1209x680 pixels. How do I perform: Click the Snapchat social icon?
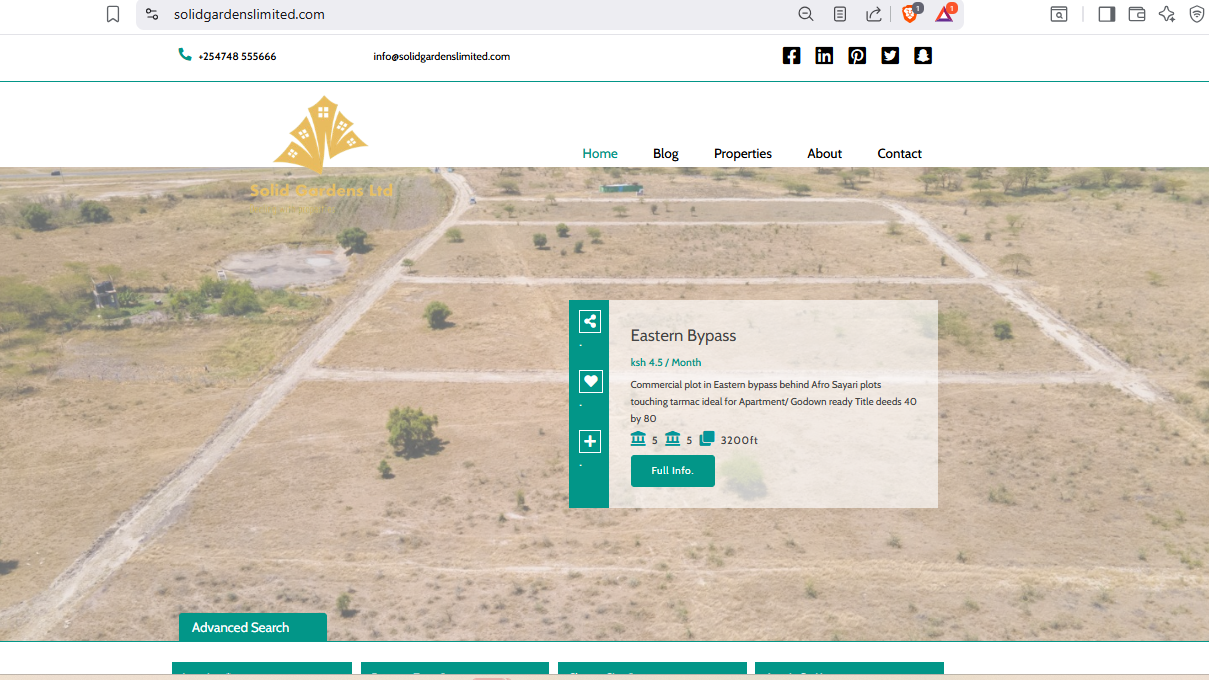pyautogui.click(x=923, y=56)
